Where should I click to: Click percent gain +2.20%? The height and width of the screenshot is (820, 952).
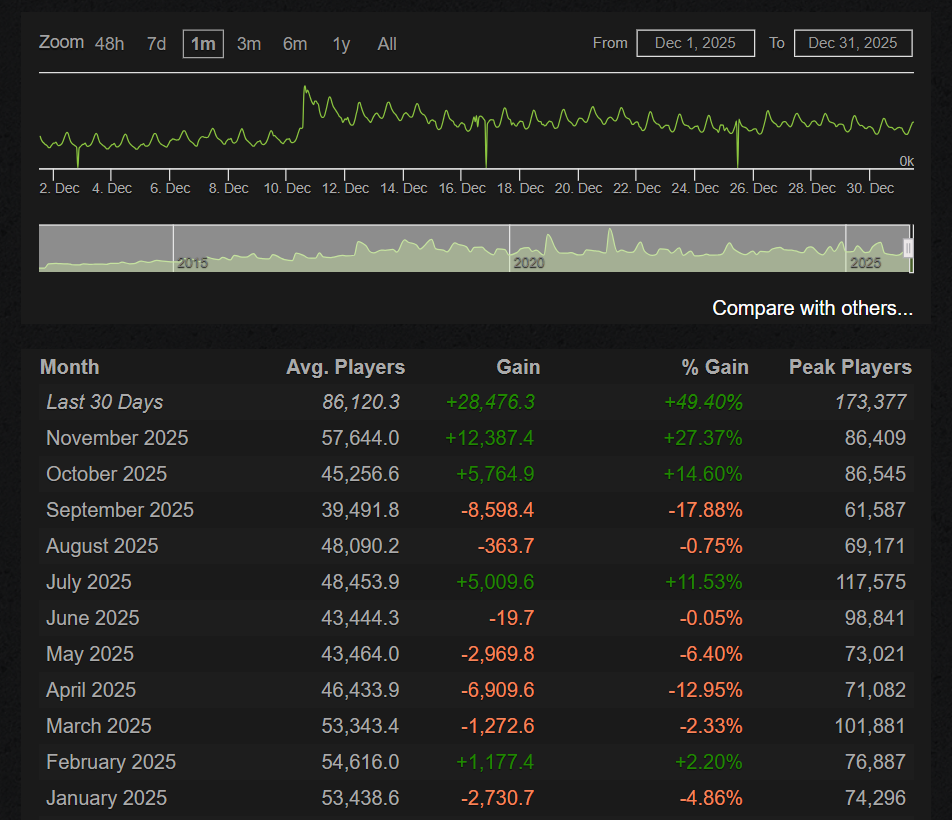pos(709,762)
